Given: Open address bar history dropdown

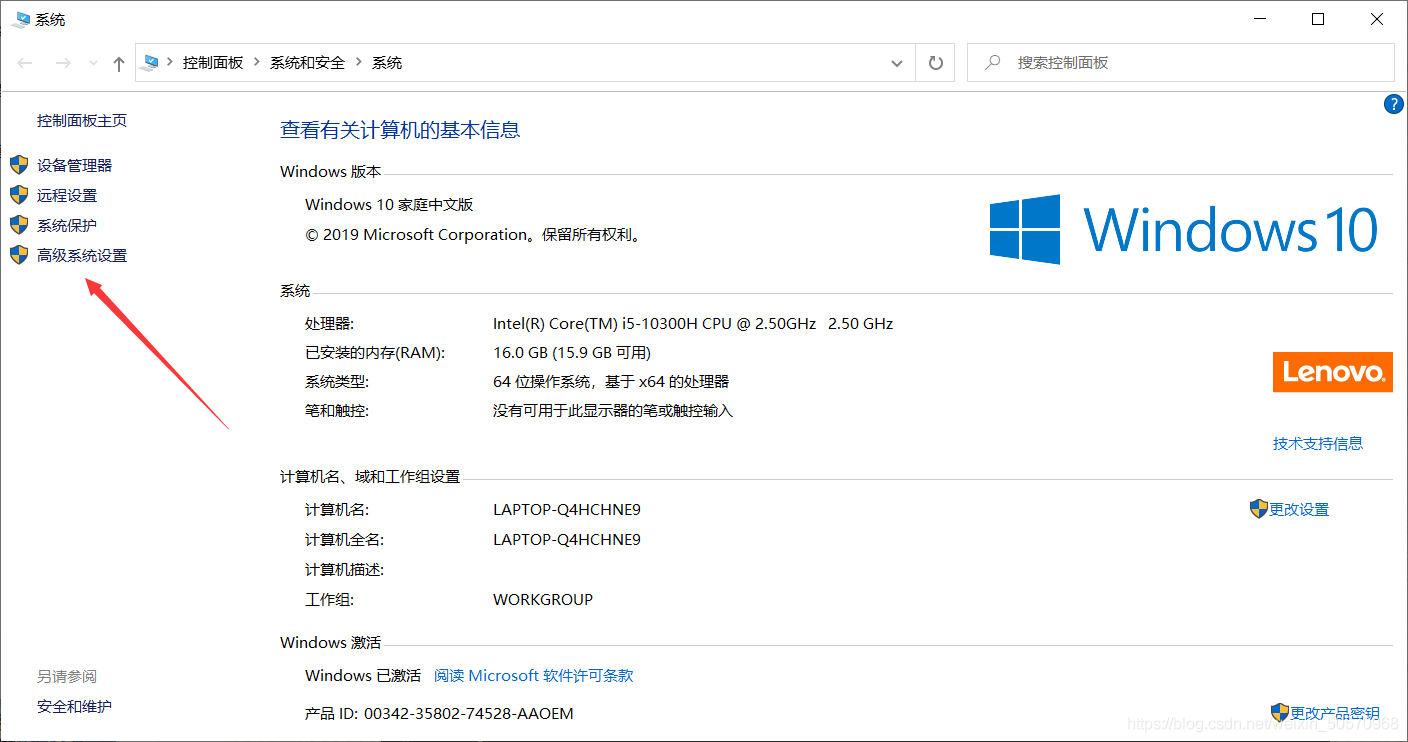Looking at the screenshot, I should coord(896,63).
